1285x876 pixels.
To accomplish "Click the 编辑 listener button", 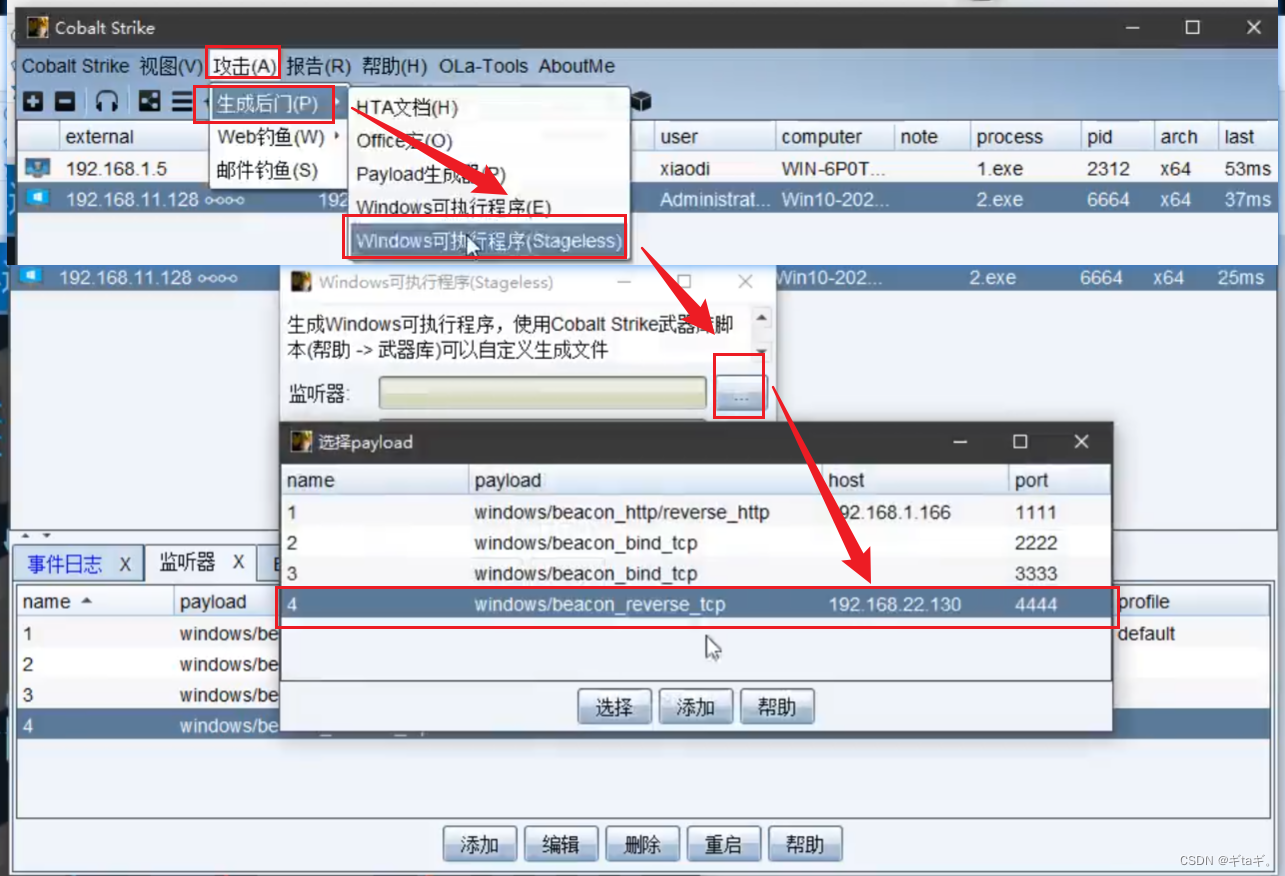I will click(x=561, y=844).
